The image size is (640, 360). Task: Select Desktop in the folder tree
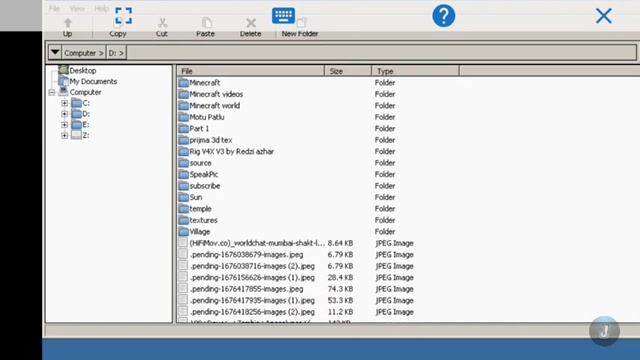pyautogui.click(x=82, y=71)
